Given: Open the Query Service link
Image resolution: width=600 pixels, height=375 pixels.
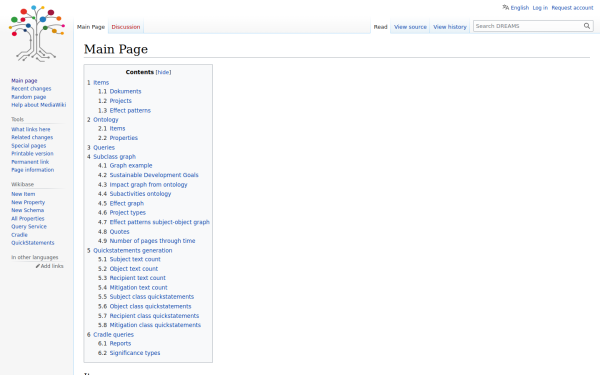Looking at the screenshot, I should [x=29, y=227].
